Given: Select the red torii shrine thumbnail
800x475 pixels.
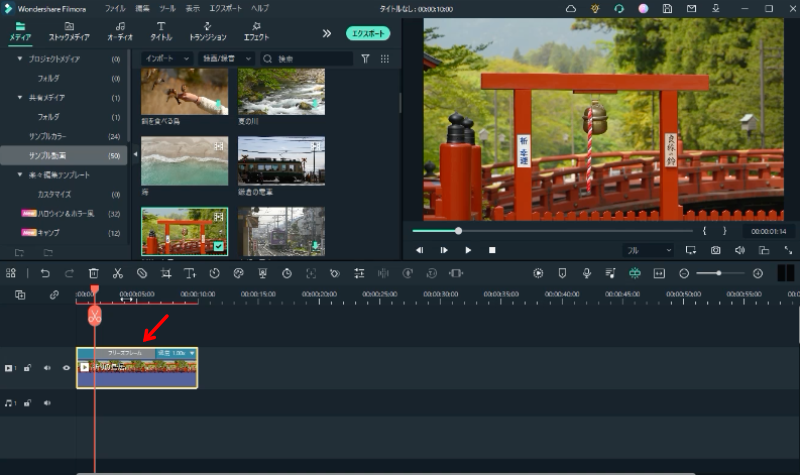Looking at the screenshot, I should point(185,231).
